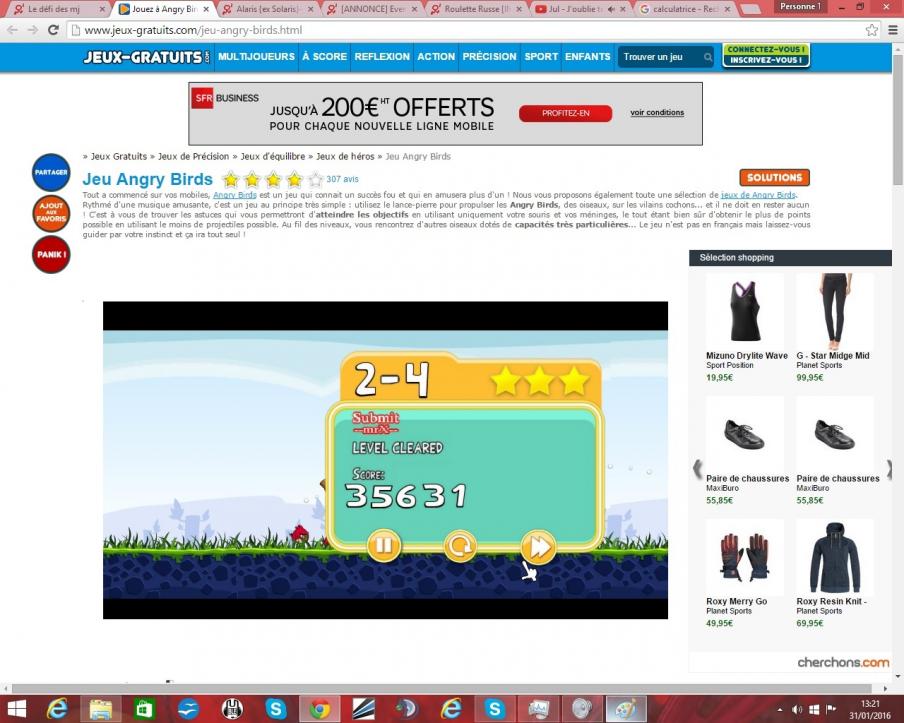Click the blue Partager round button
This screenshot has height=723, width=904.
coord(51,173)
